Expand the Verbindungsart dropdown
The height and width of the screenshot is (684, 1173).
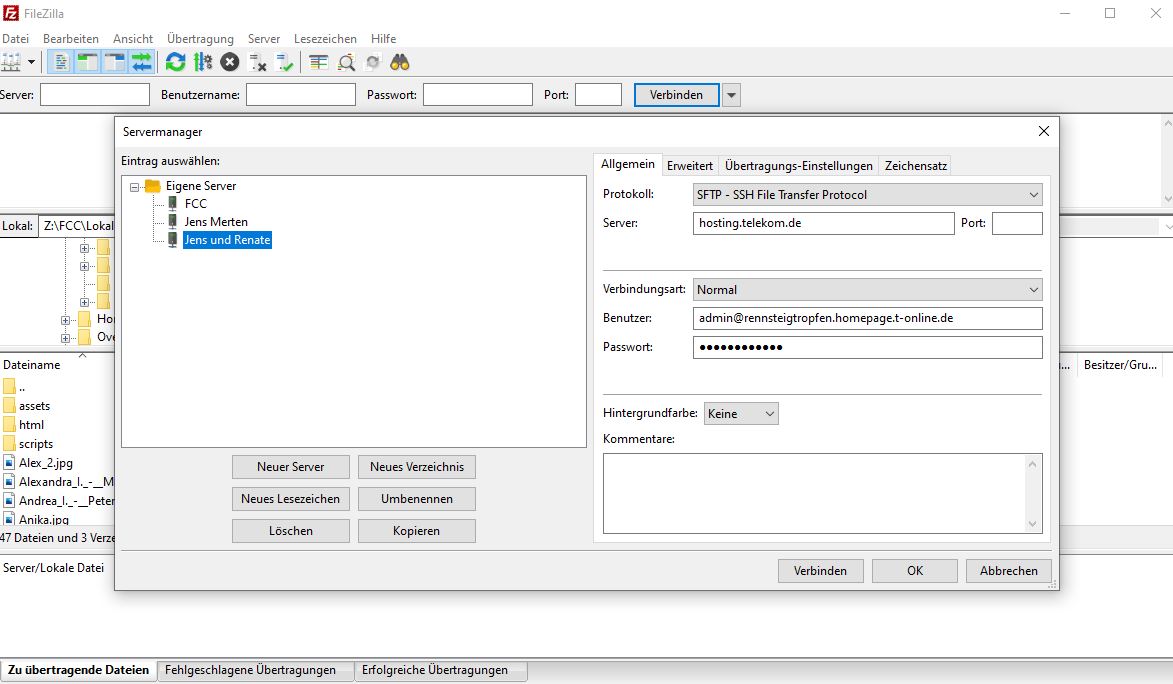pyautogui.click(x=867, y=290)
